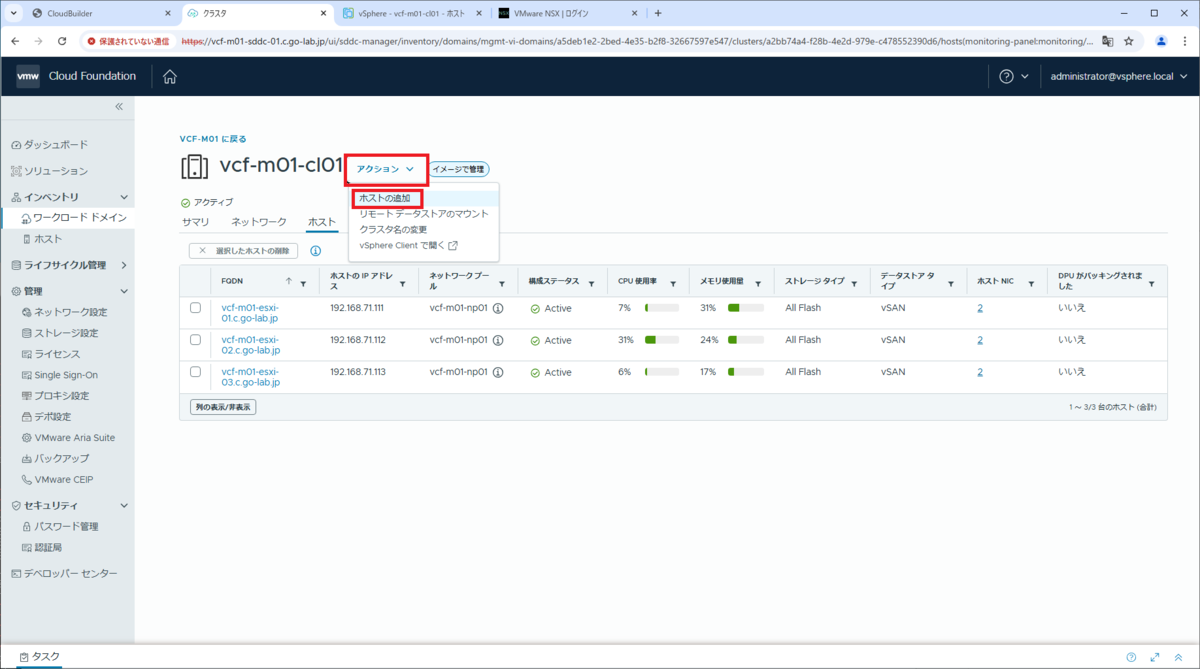The width and height of the screenshot is (1200, 669).
Task: Switch to the サマリ tab
Action: [195, 222]
